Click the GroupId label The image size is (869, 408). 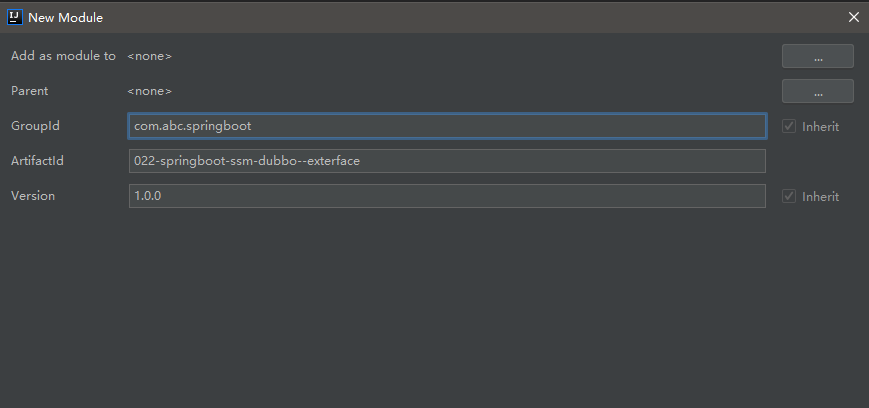(35, 126)
